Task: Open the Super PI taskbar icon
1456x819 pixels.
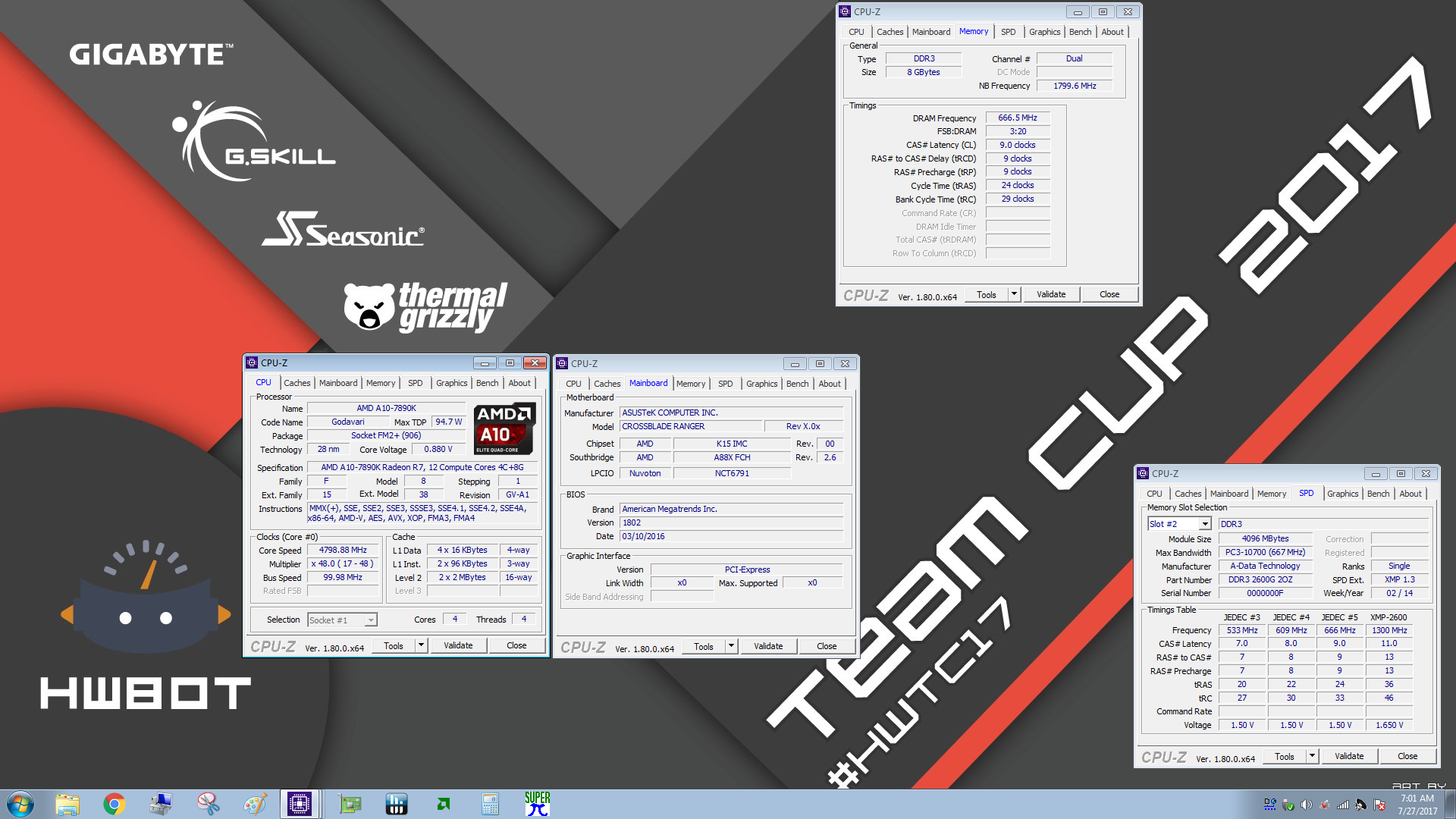Action: (x=538, y=804)
